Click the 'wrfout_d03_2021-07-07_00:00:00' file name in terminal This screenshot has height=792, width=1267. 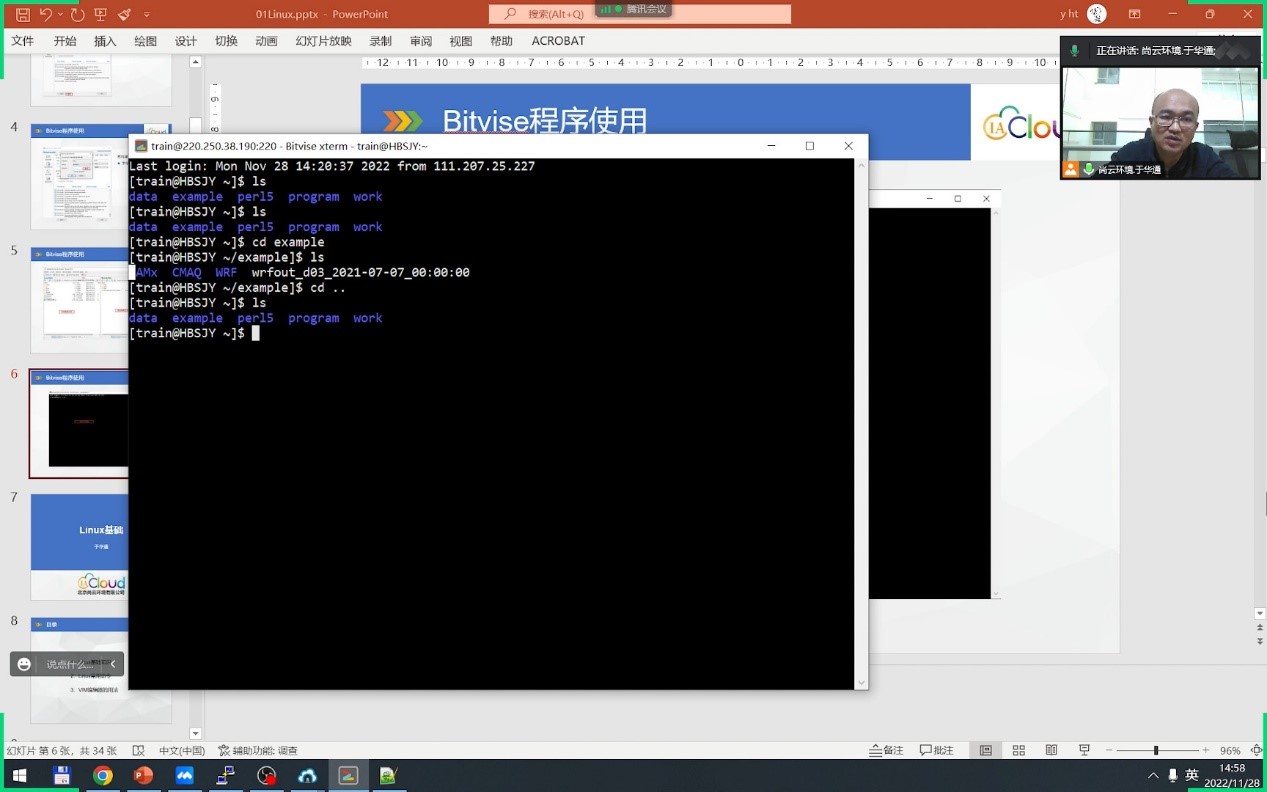pos(360,273)
